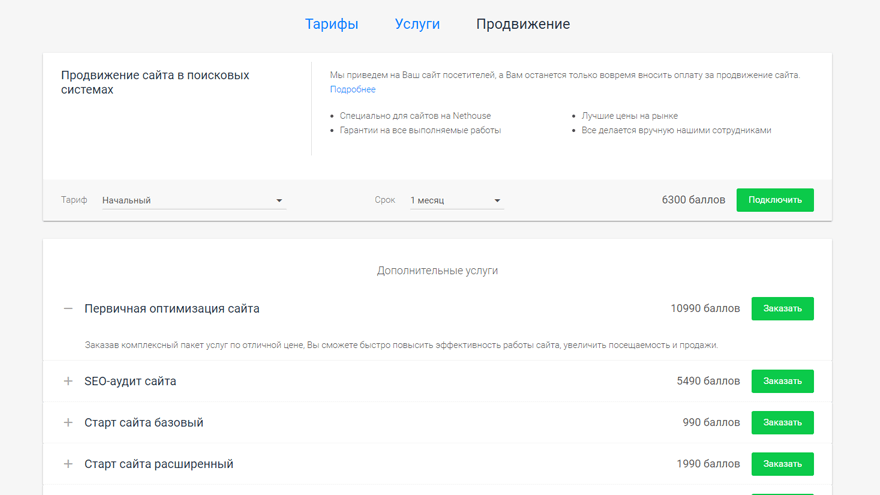Collapse Первичная оптимизация сайта with minus icon
Screen dimensions: 880x495
coord(68,309)
